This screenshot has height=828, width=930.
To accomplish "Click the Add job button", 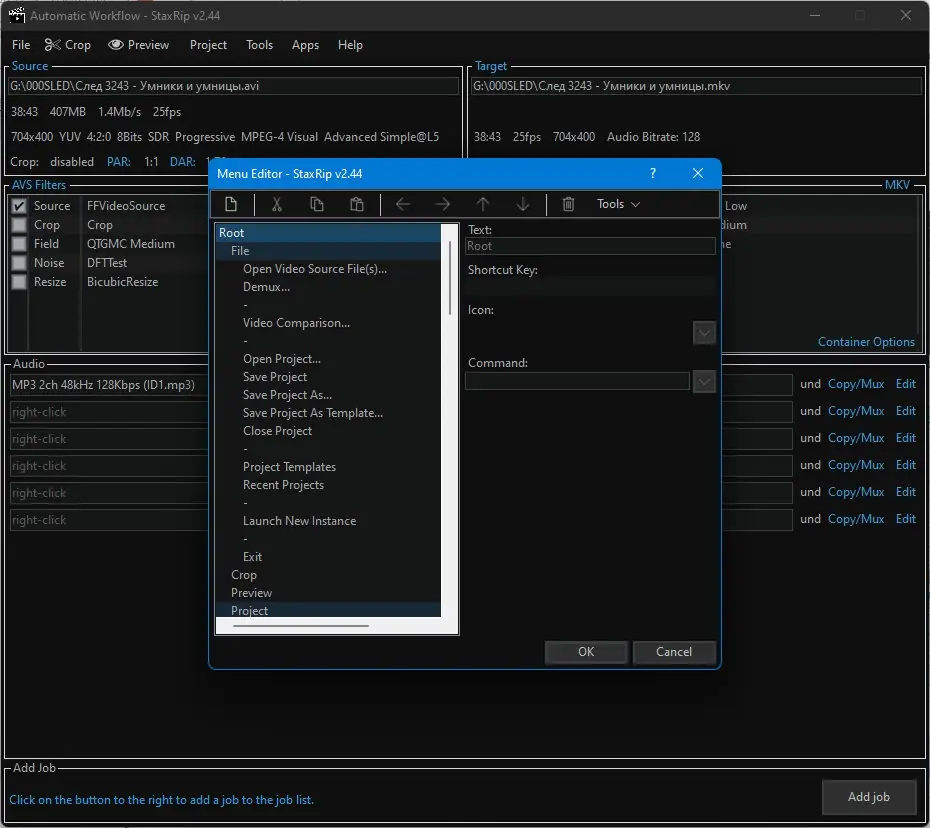I will coord(868,797).
